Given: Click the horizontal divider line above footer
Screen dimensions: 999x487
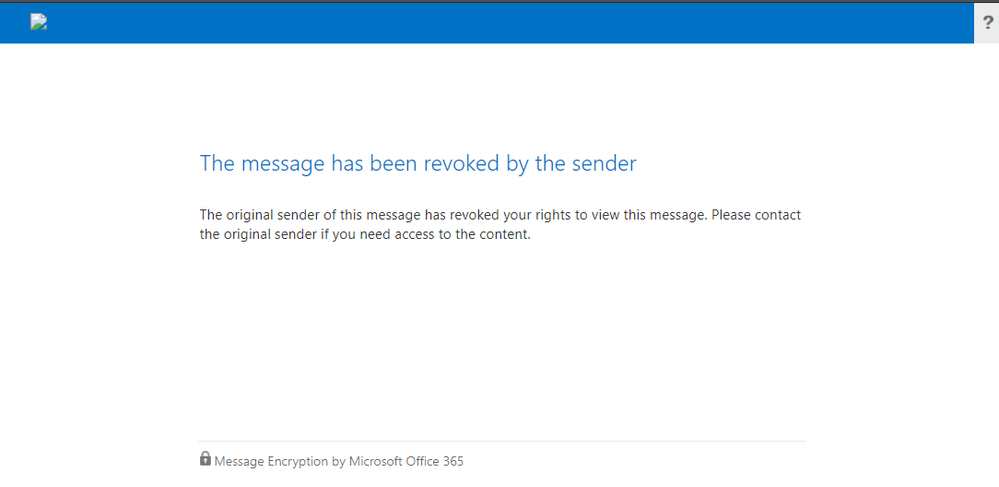Looking at the screenshot, I should click(502, 441).
